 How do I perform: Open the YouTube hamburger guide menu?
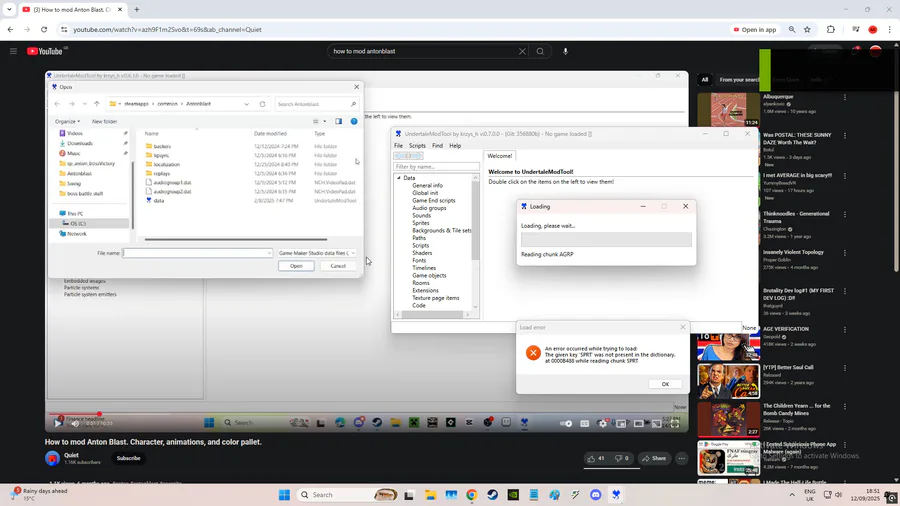pos(13,51)
